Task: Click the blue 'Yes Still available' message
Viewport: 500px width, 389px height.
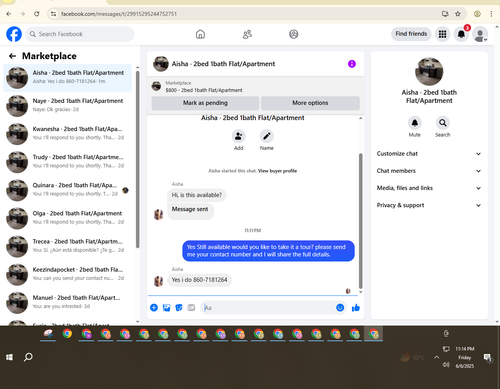Action: tap(268, 251)
